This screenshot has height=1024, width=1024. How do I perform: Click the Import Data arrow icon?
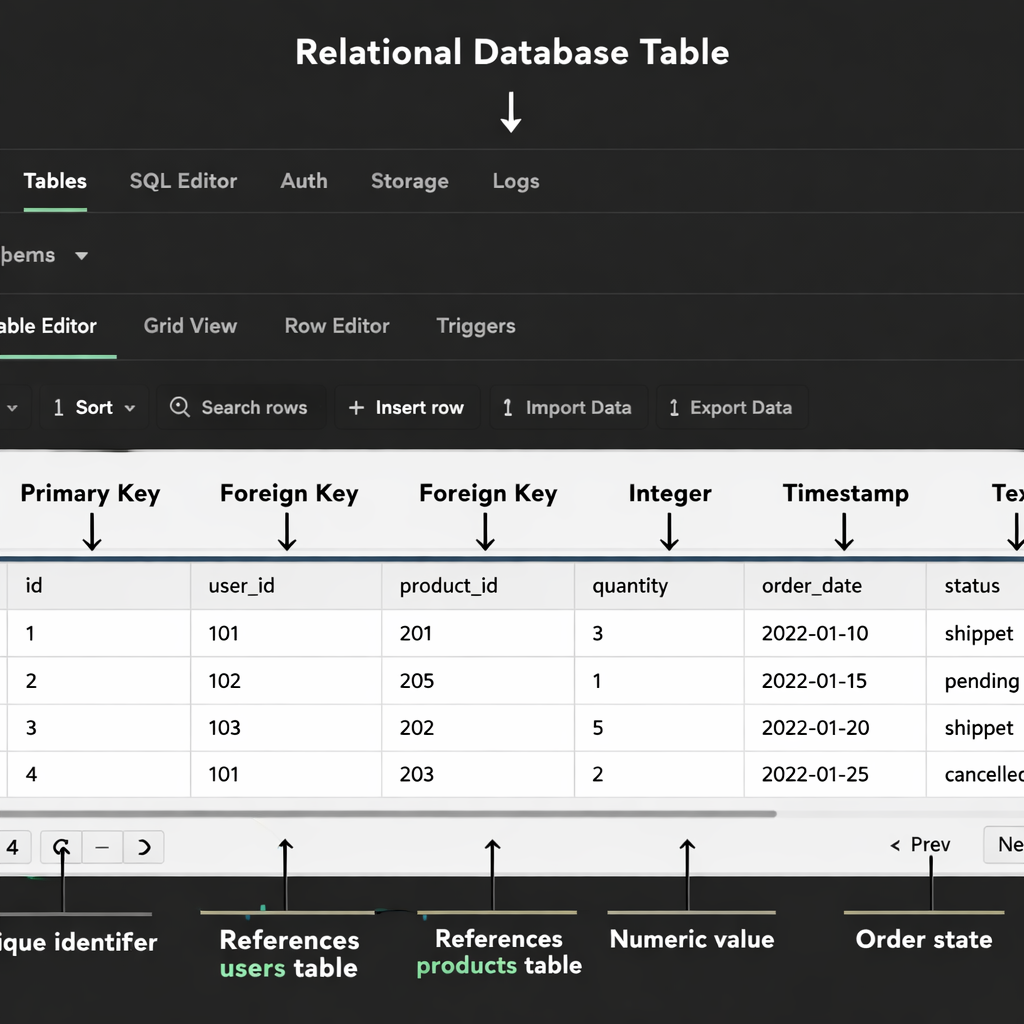coord(508,408)
